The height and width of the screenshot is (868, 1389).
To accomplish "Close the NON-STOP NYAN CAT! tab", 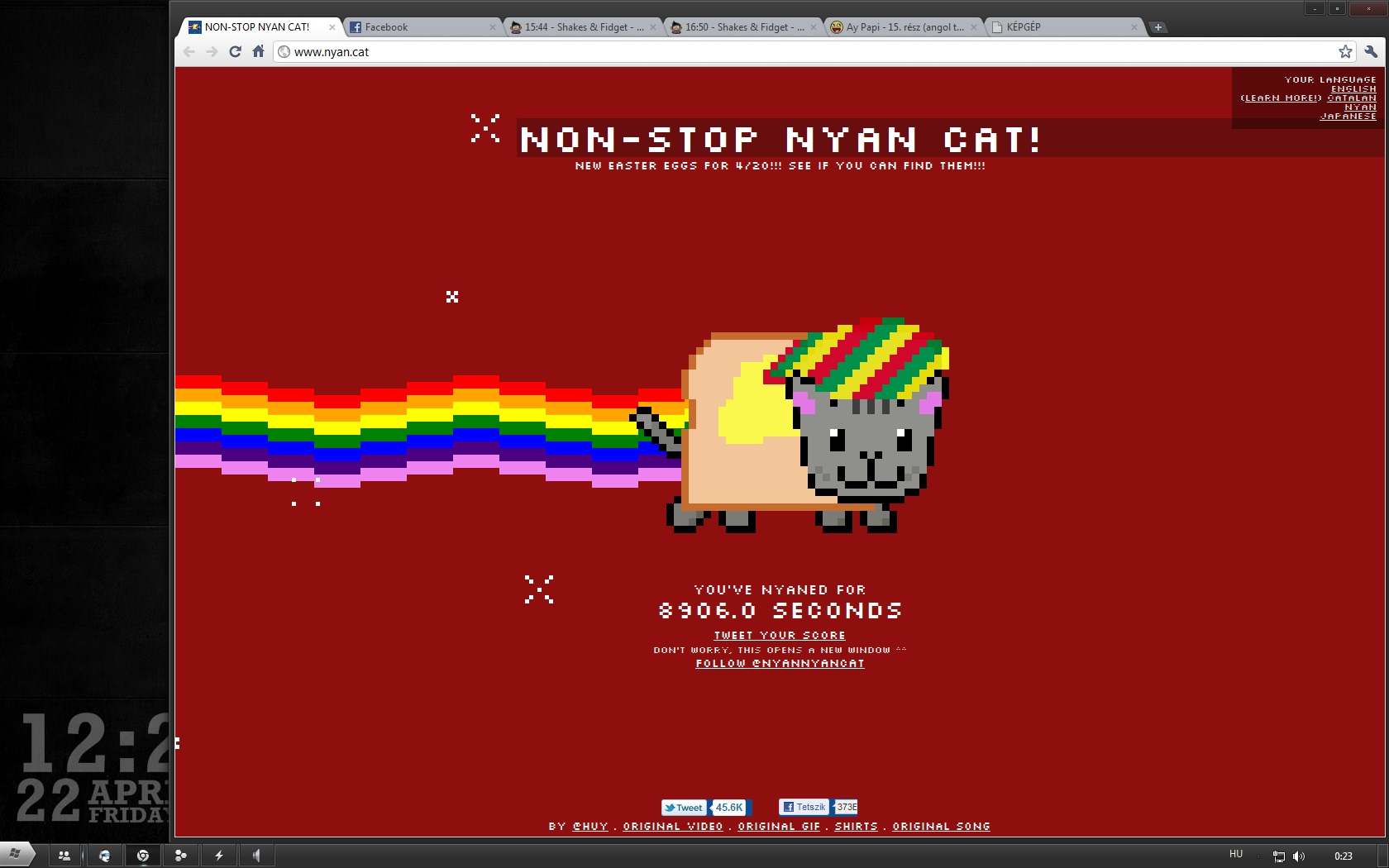I will click(332, 27).
